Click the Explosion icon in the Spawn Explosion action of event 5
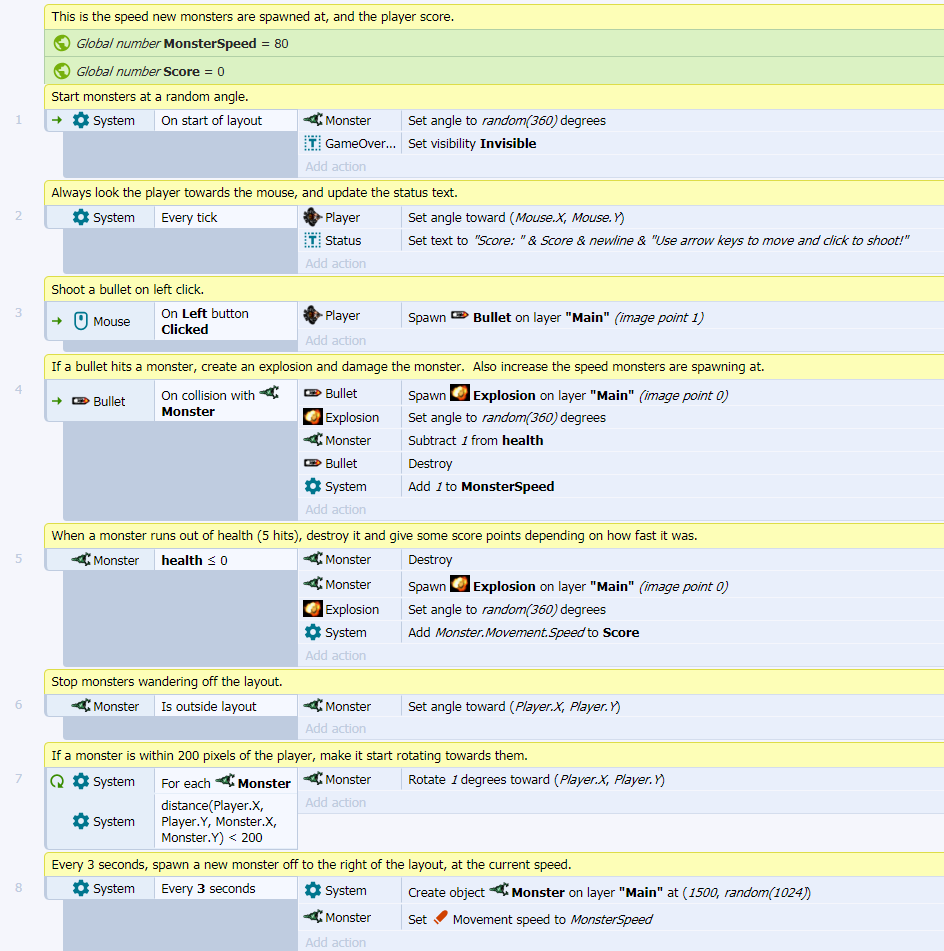Viewport: 944px width, 951px height. pos(459,586)
